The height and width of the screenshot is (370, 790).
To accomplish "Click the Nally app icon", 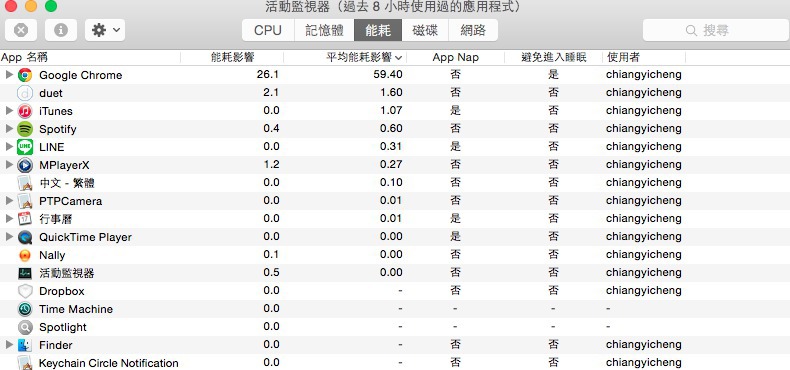I will [25, 255].
